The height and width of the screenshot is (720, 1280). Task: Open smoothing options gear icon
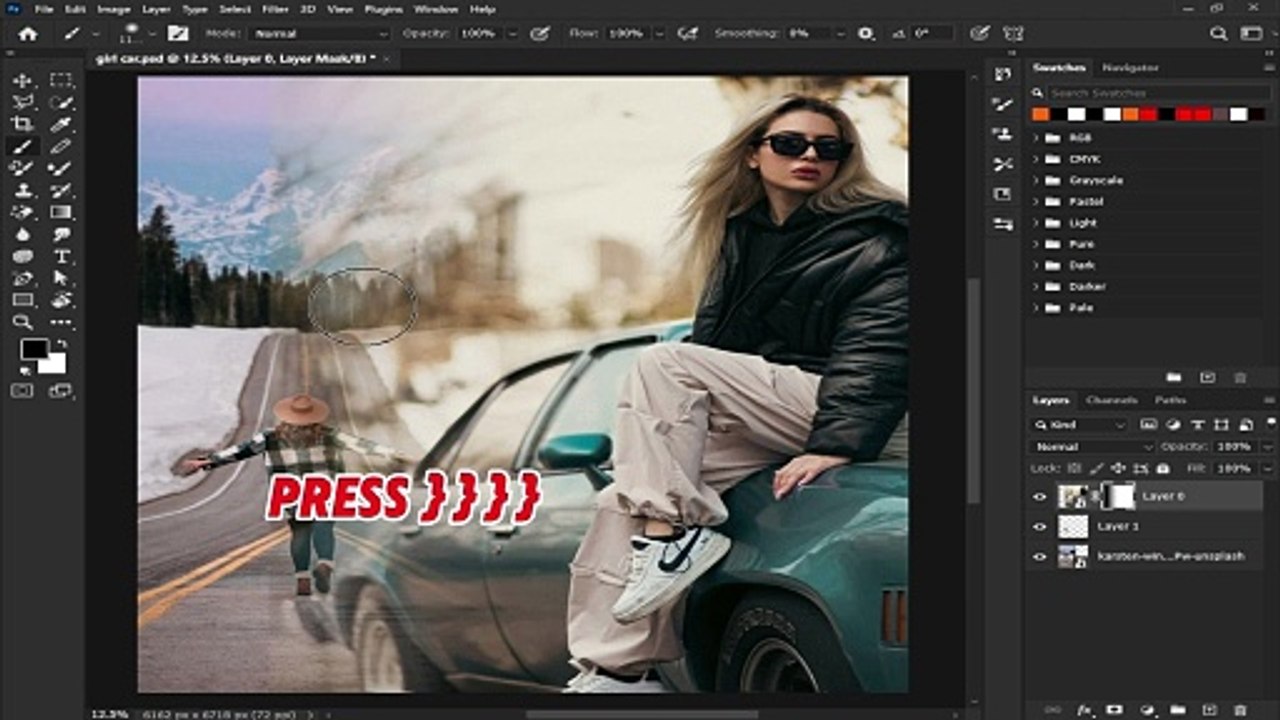click(x=866, y=33)
